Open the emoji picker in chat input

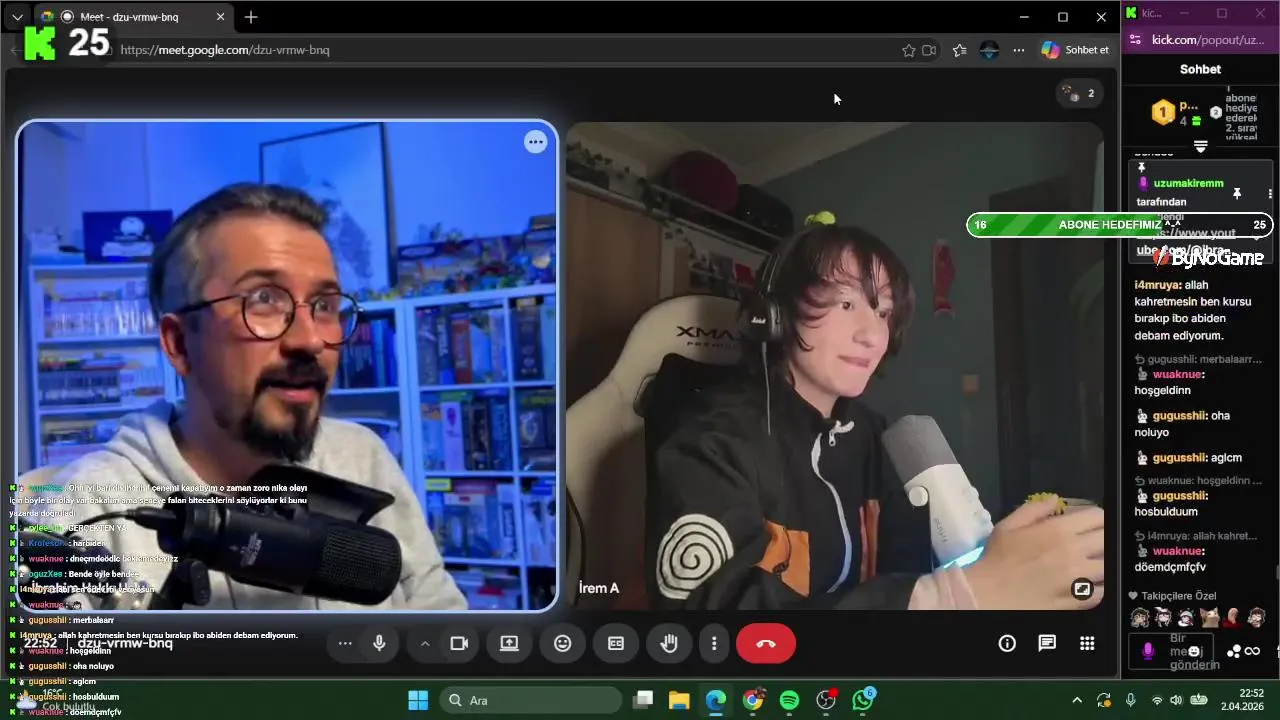1194,651
